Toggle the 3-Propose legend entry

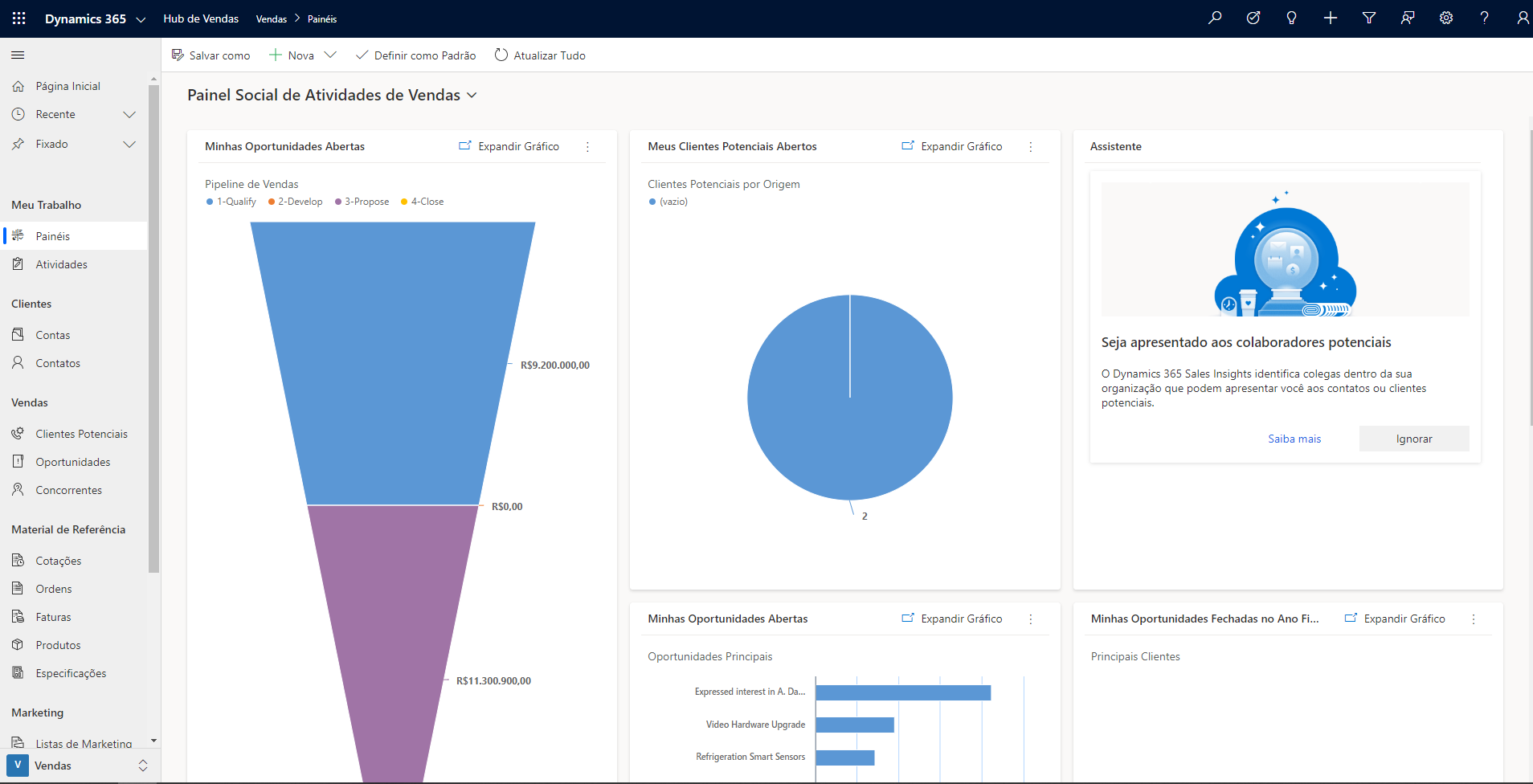[x=362, y=202]
